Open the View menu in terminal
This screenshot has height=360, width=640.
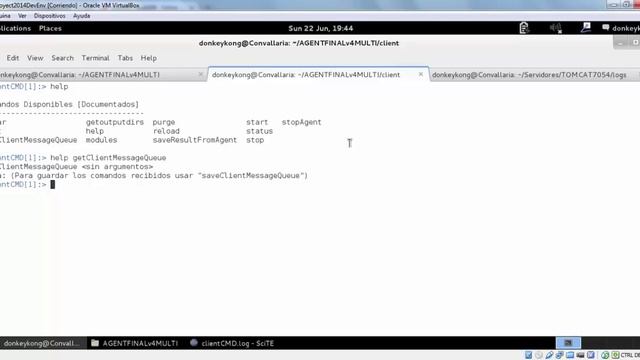click(35, 58)
